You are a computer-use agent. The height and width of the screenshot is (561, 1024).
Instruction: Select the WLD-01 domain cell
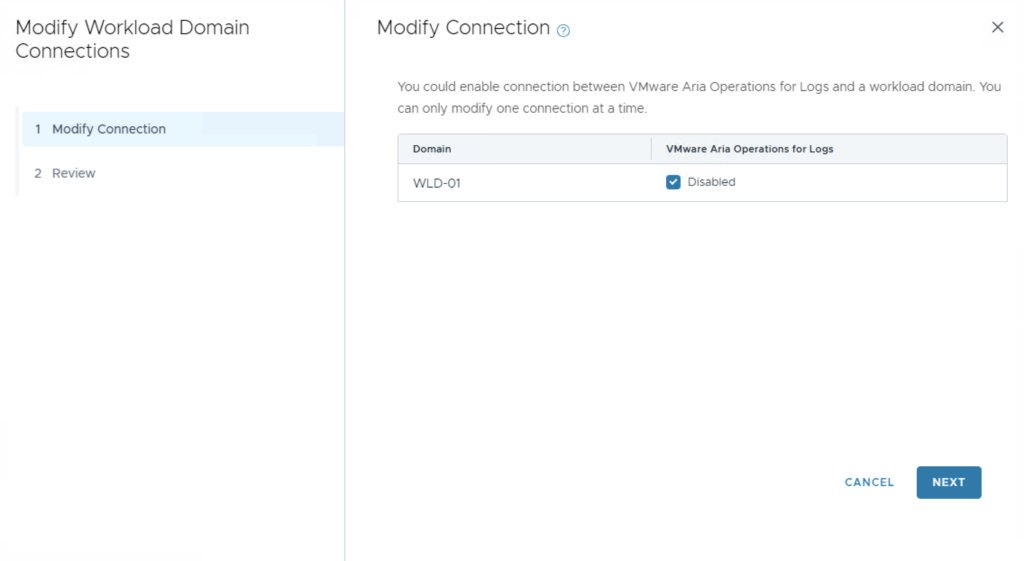click(437, 183)
